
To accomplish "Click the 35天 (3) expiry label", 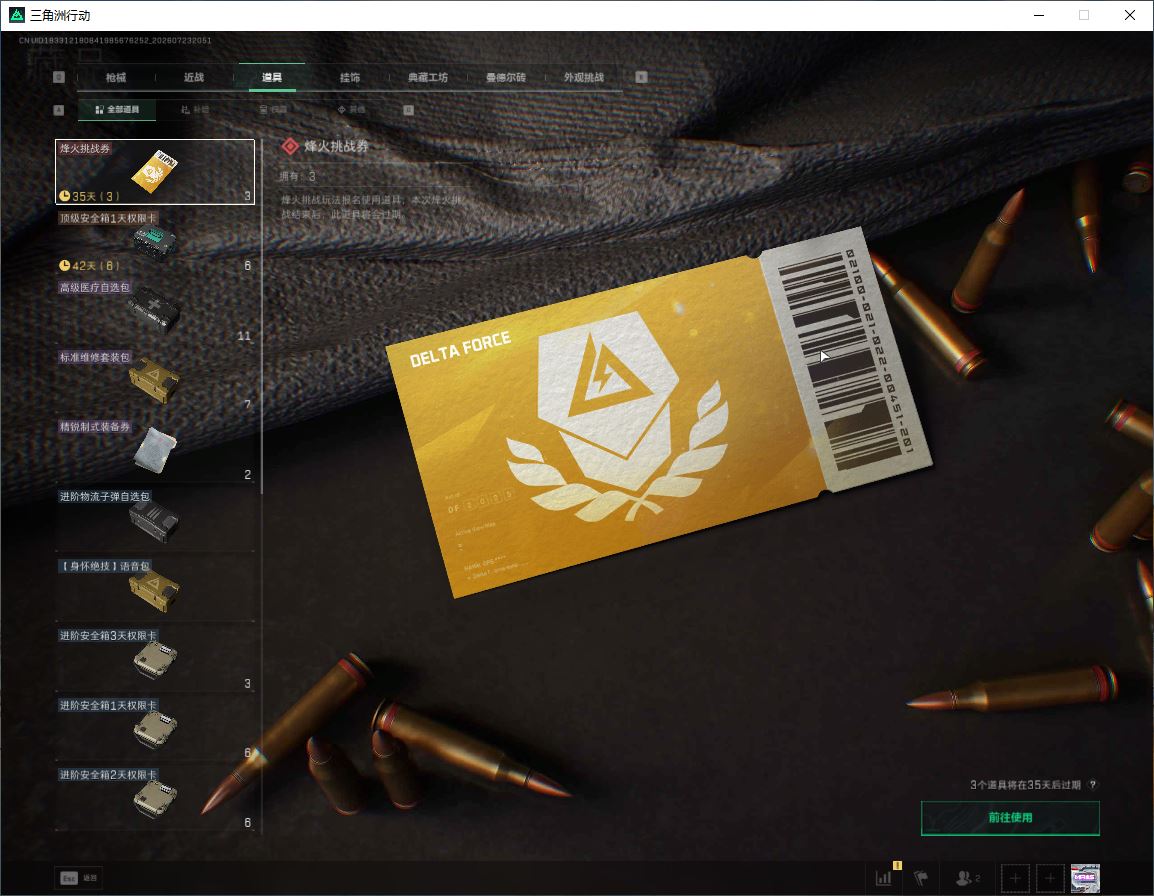I will (96, 196).
